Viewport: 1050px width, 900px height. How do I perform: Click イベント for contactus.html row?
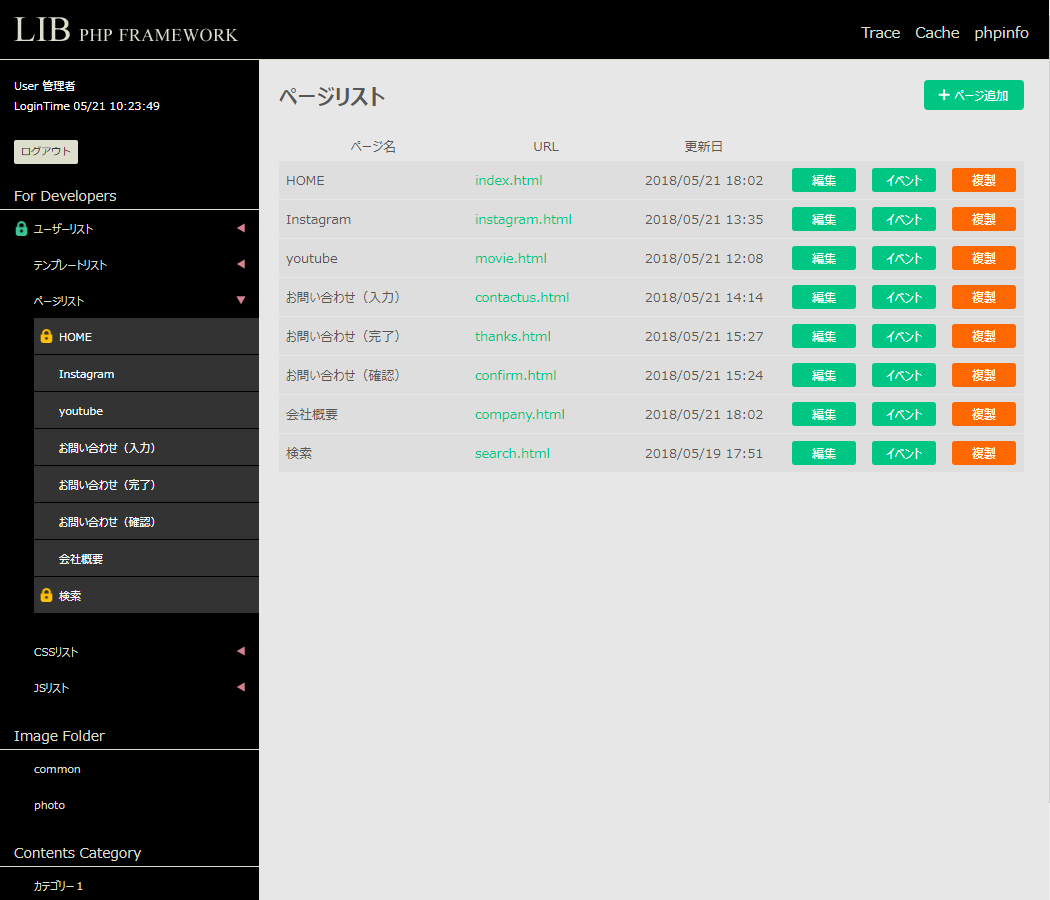904,297
